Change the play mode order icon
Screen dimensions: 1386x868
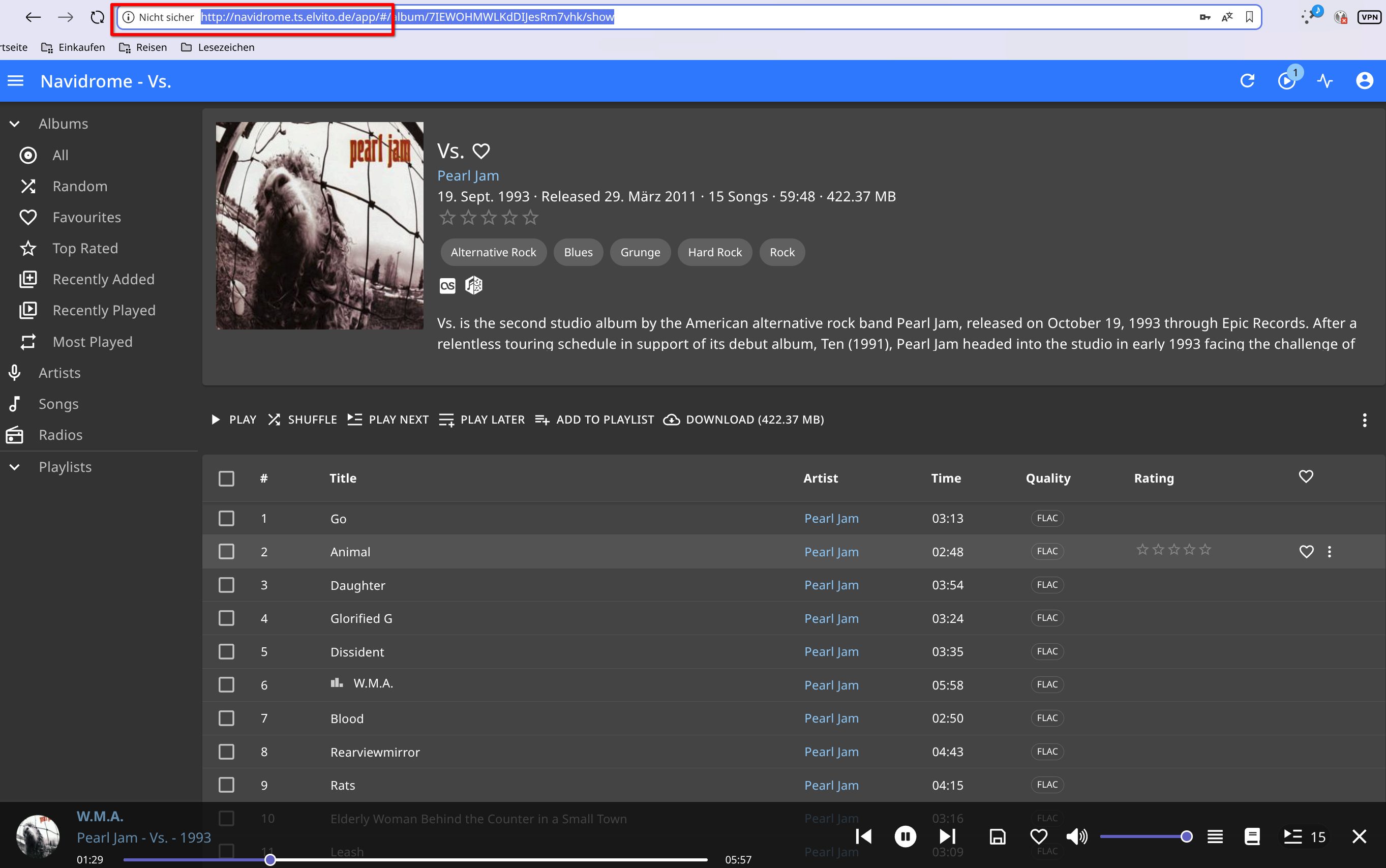1215,836
